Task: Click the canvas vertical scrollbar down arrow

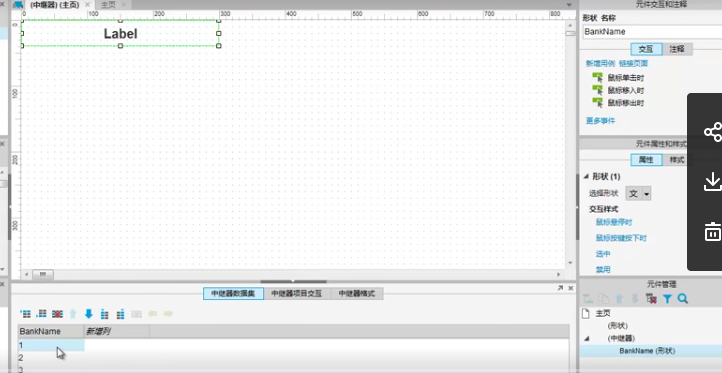Action: coord(570,263)
